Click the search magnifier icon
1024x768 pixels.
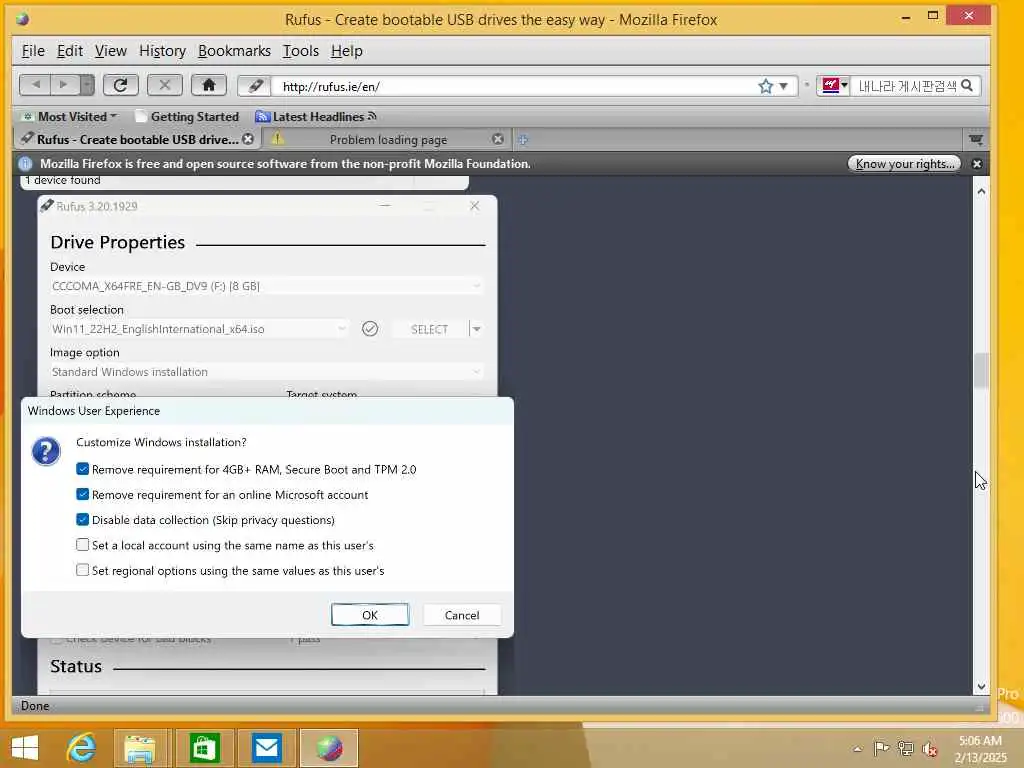[x=968, y=86]
